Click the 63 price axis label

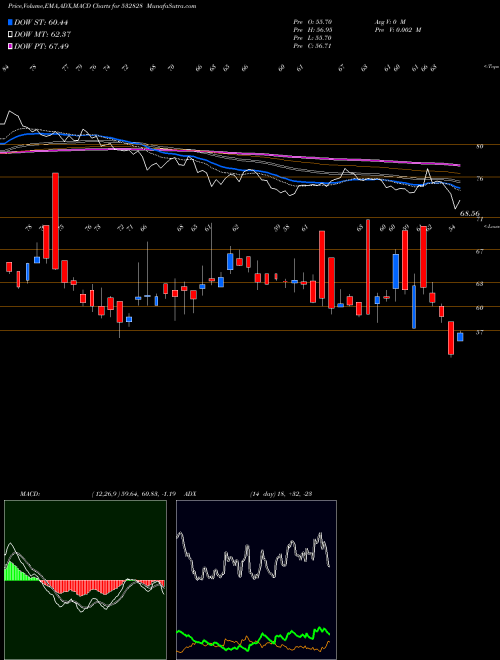click(480, 284)
